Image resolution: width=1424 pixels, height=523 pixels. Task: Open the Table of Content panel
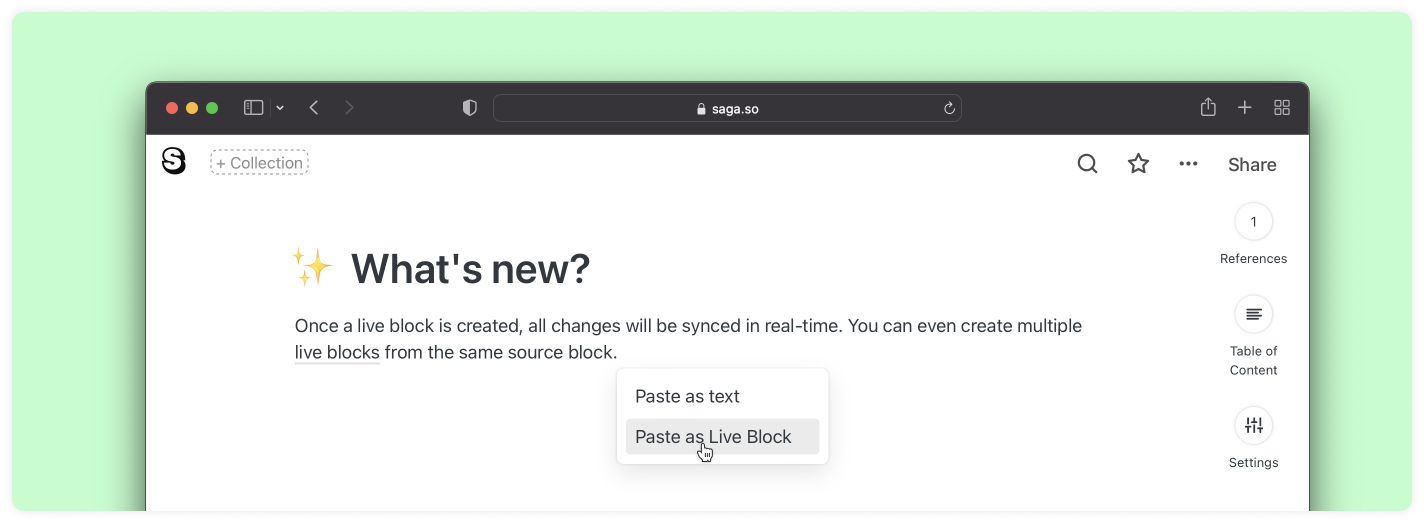tap(1253, 315)
